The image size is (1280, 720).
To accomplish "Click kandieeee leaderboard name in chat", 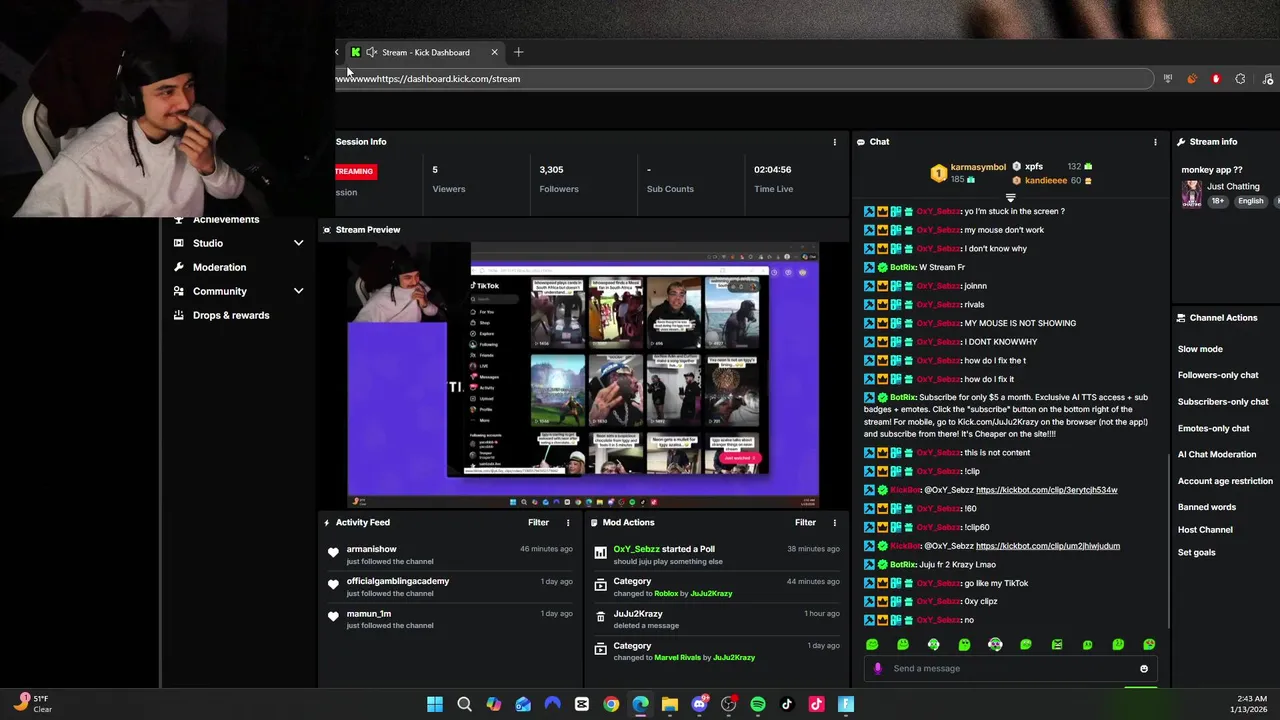I will (x=1045, y=181).
